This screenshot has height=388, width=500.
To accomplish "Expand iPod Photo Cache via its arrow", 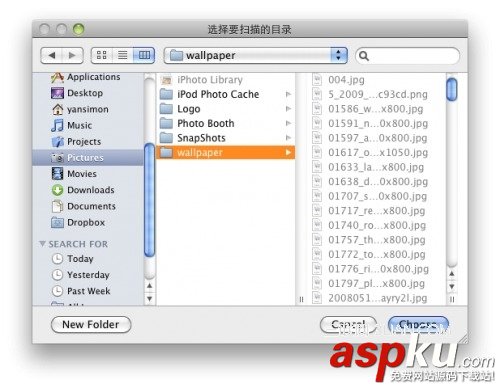I will coord(288,94).
